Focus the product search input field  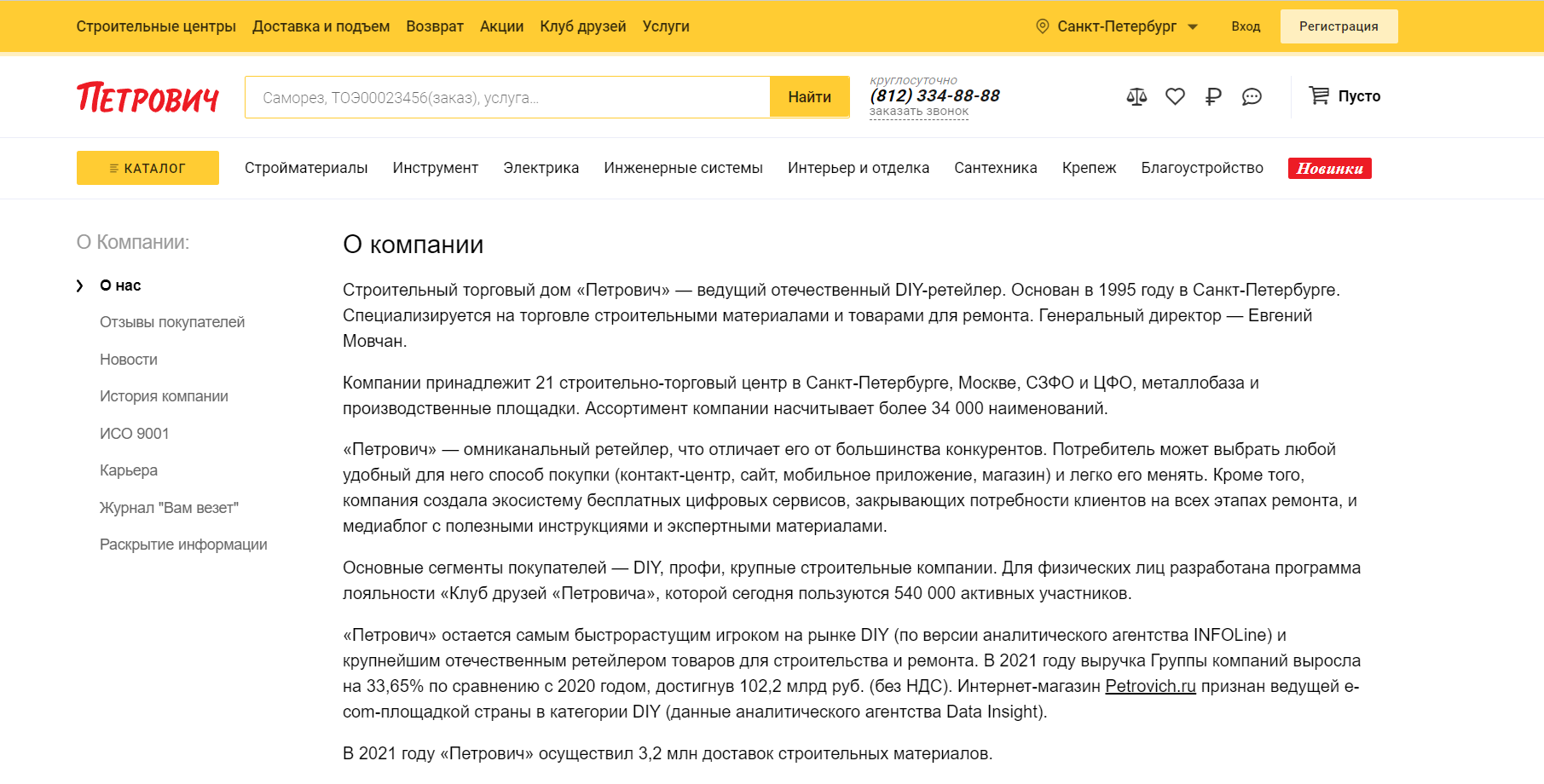click(x=507, y=97)
